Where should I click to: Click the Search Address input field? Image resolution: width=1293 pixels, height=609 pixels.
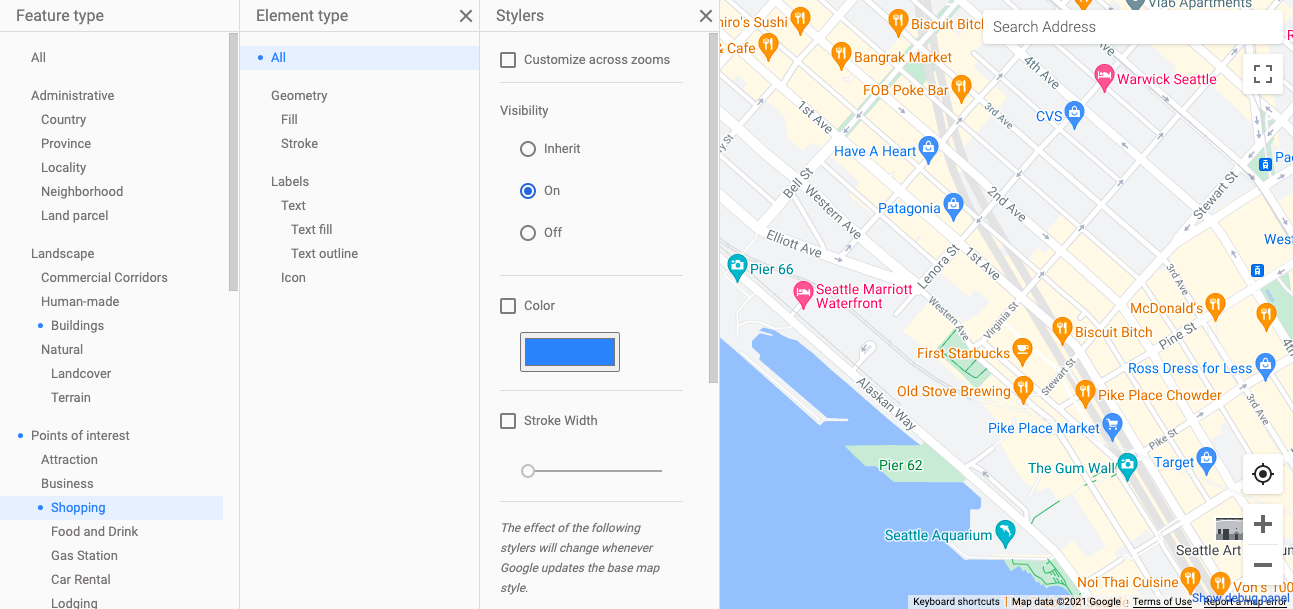pyautogui.click(x=1133, y=27)
